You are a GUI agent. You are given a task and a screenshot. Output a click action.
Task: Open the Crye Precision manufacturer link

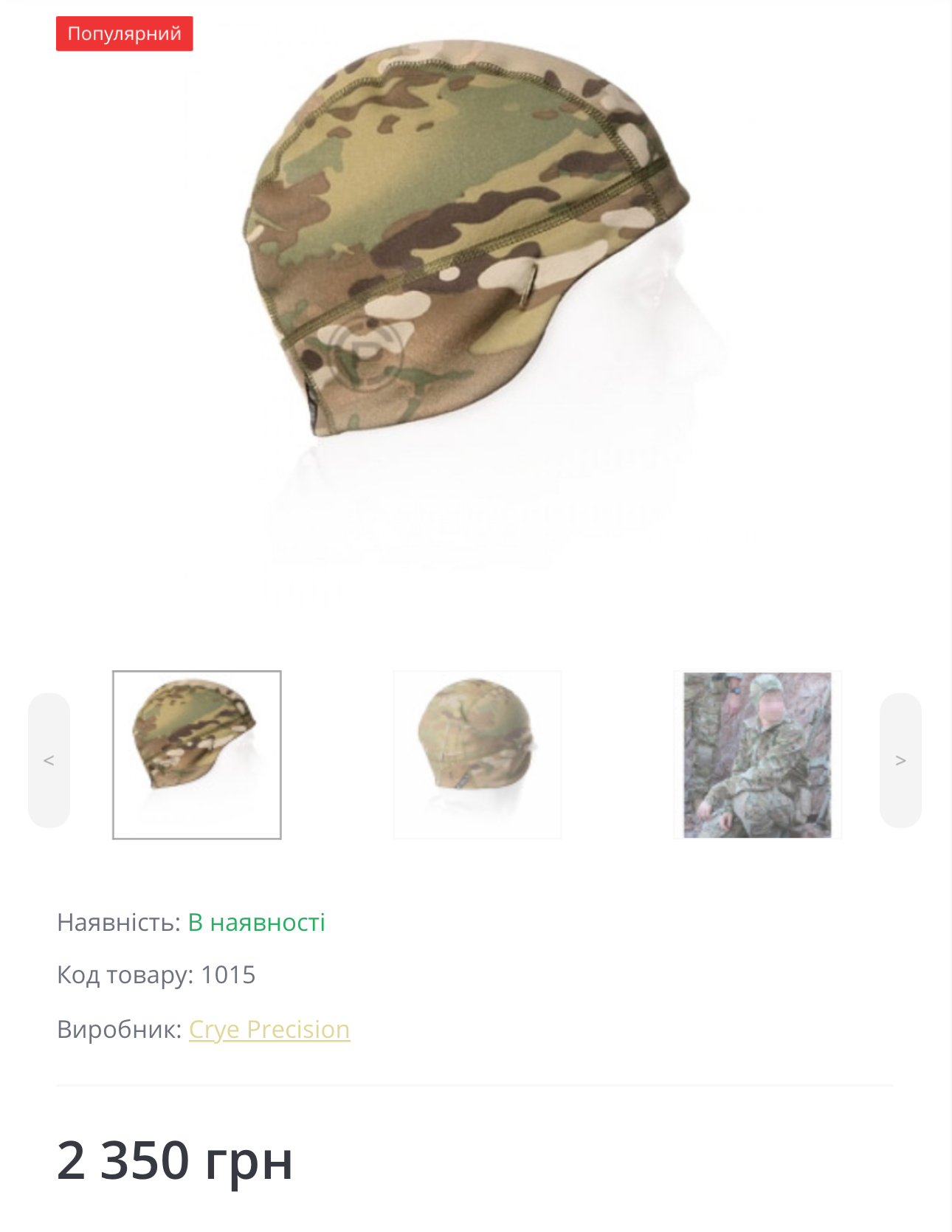pyautogui.click(x=269, y=1029)
